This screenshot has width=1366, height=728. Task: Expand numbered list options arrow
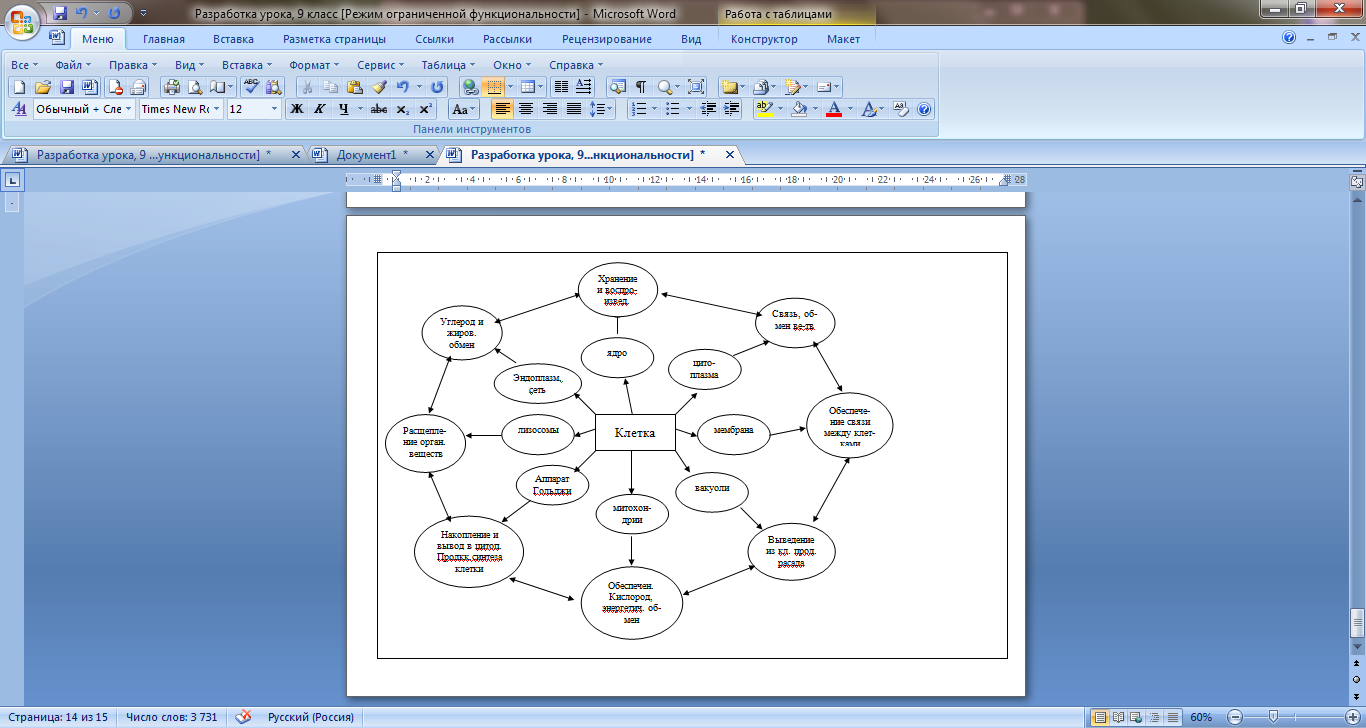click(x=654, y=109)
